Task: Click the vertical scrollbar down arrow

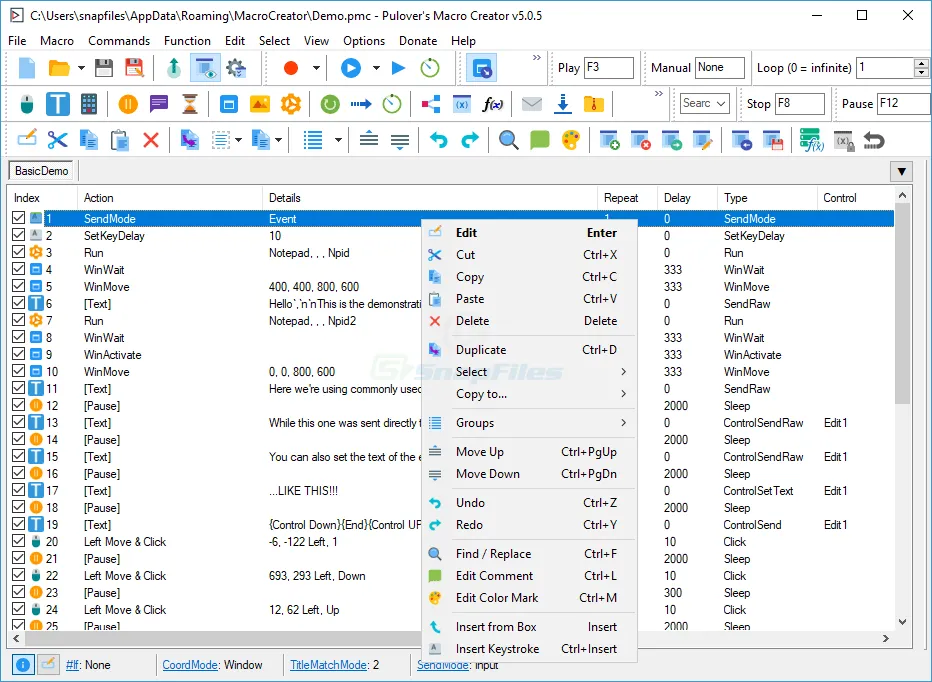Action: [x=902, y=622]
